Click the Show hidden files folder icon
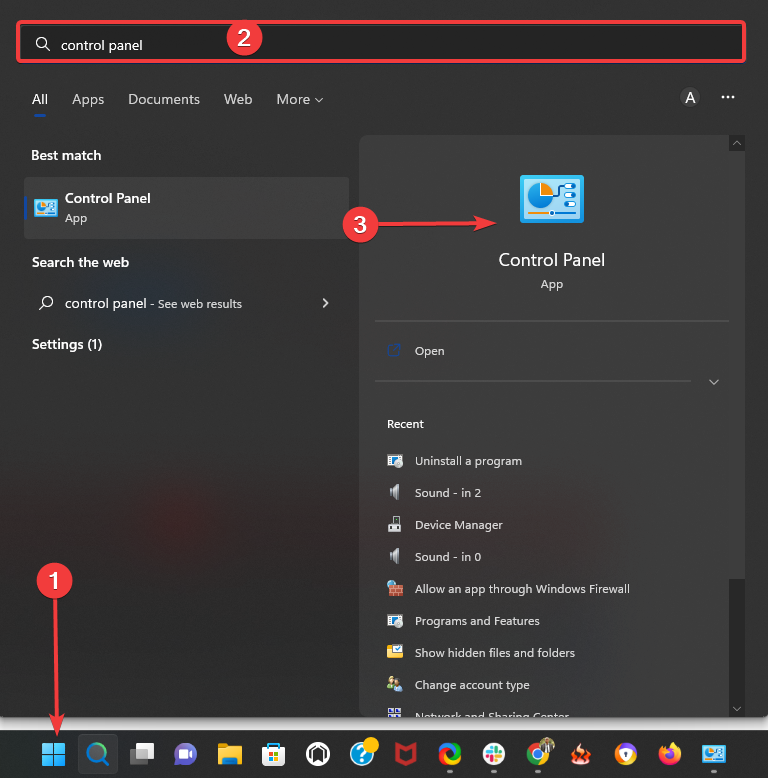768x778 pixels. point(395,652)
